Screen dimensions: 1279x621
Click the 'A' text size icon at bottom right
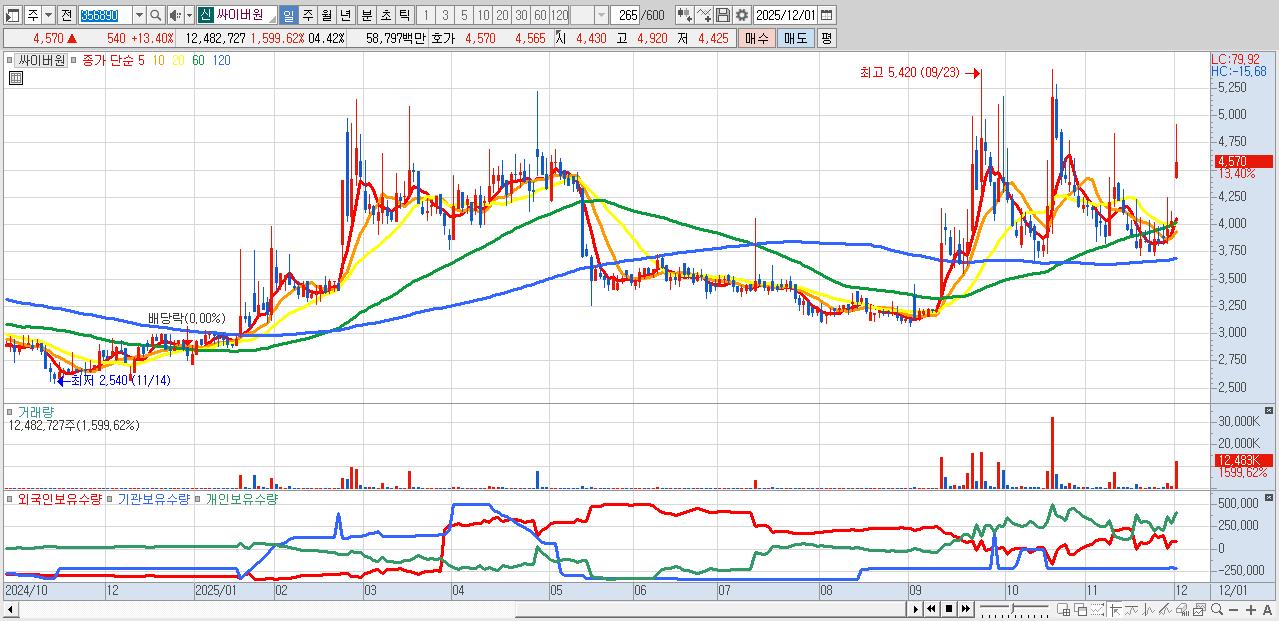[1267, 610]
